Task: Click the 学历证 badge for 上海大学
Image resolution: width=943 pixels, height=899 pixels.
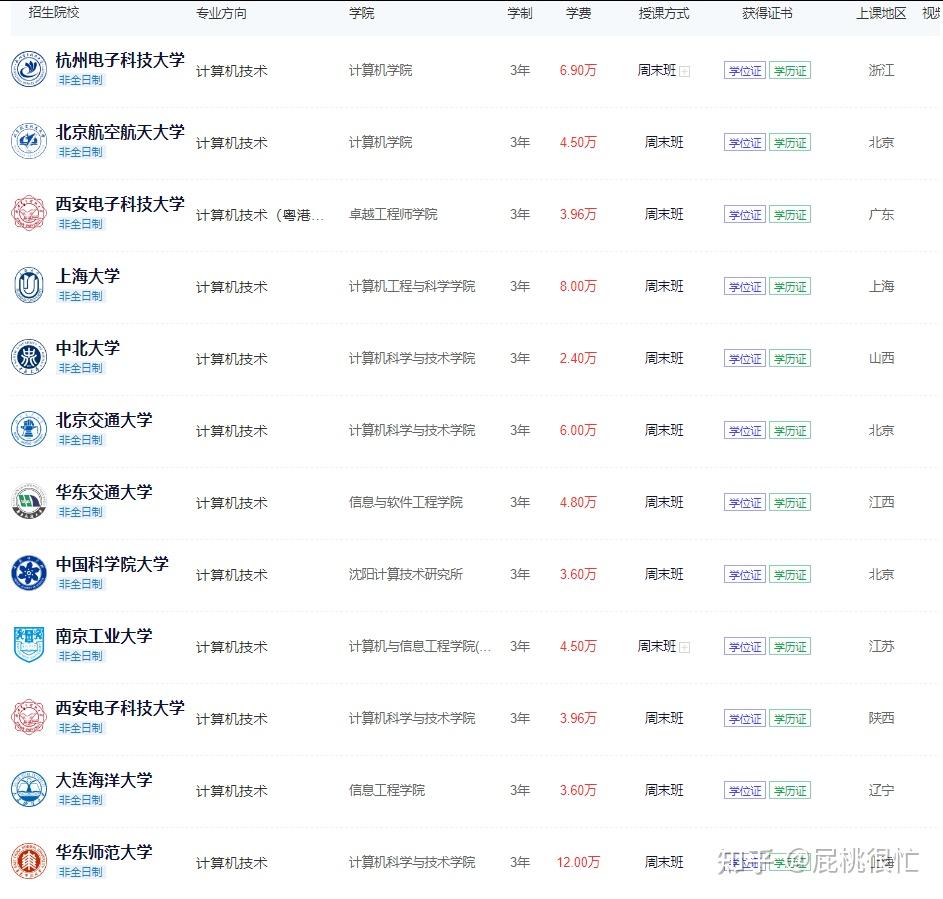Action: click(790, 287)
